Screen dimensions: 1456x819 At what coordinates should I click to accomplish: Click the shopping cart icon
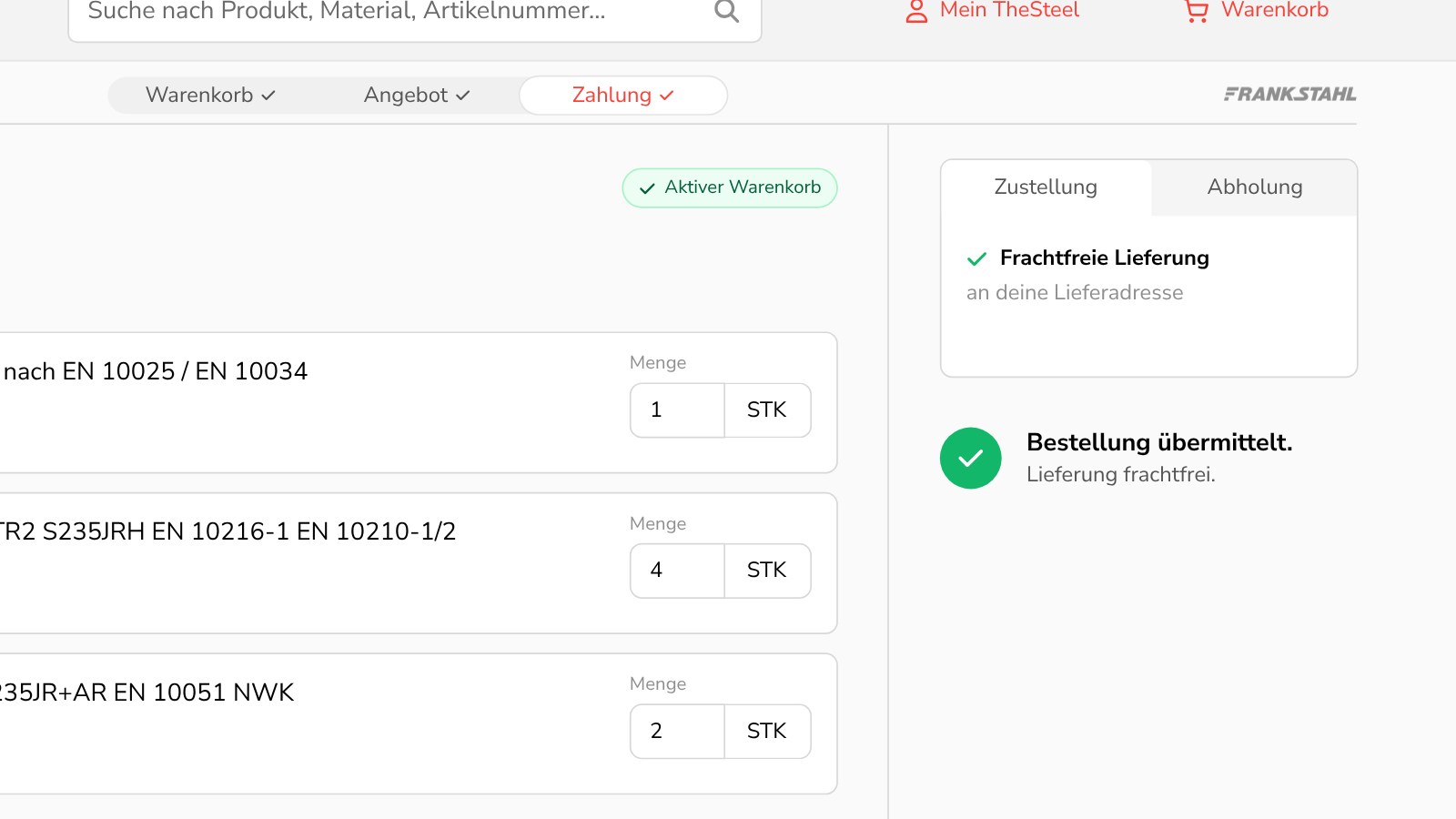point(1197,11)
